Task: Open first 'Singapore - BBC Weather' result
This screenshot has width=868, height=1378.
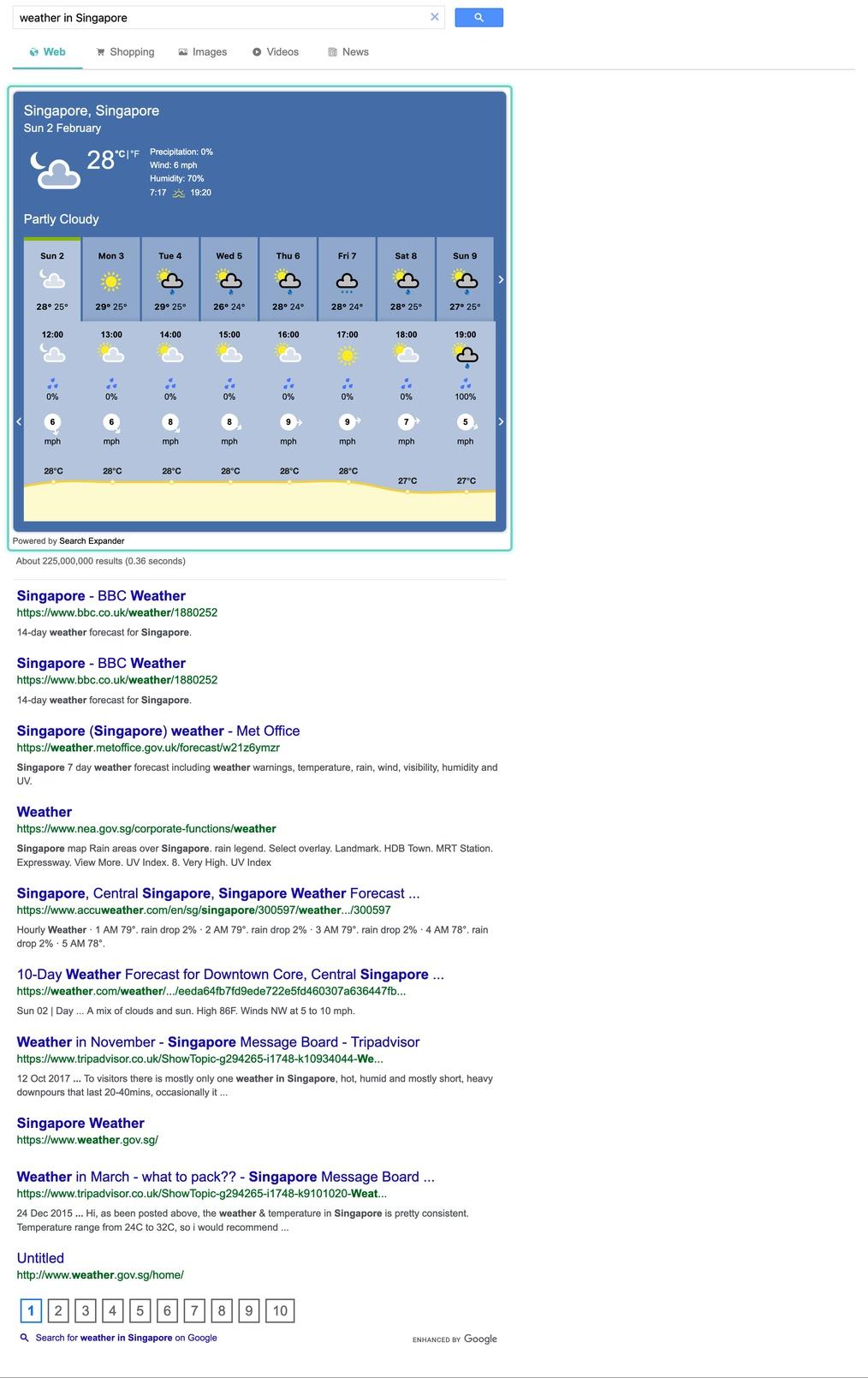Action: tap(101, 596)
